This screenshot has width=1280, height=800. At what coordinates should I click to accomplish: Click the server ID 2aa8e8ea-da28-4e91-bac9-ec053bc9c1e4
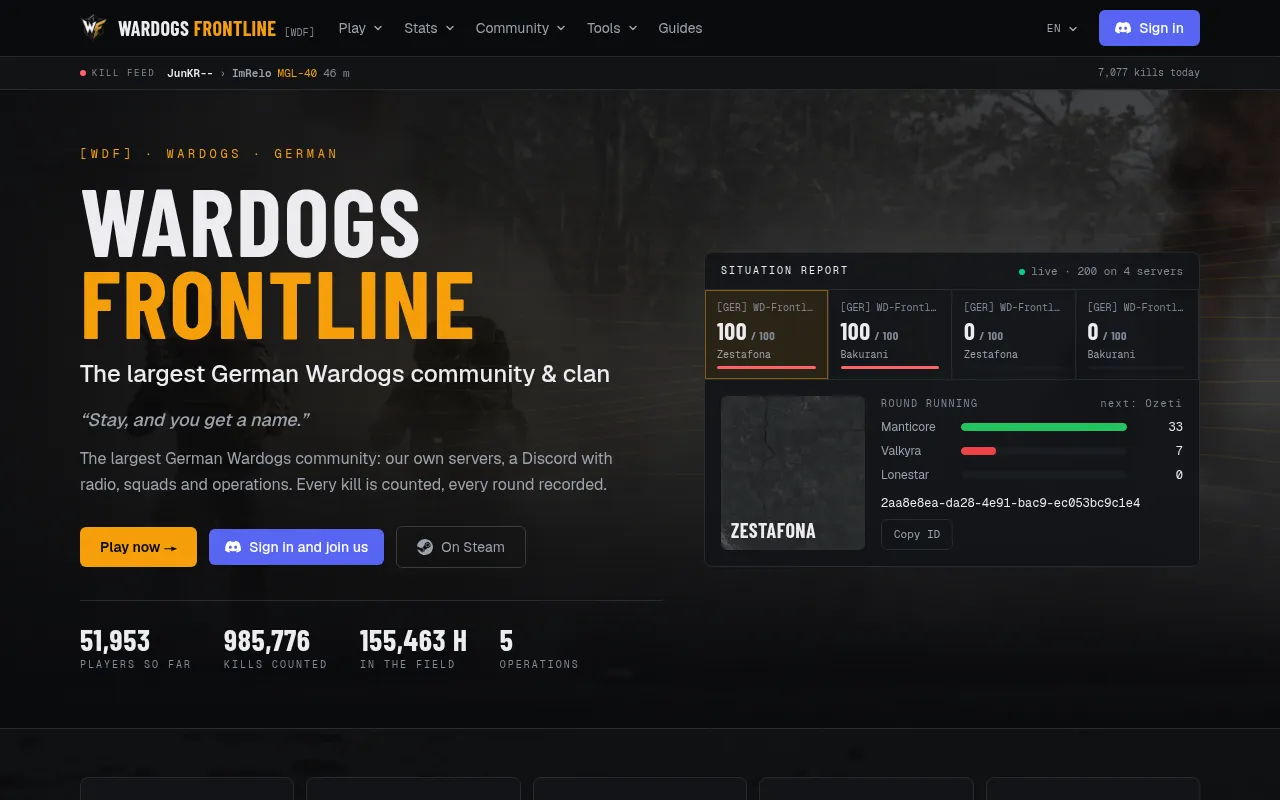pyautogui.click(x=1010, y=503)
